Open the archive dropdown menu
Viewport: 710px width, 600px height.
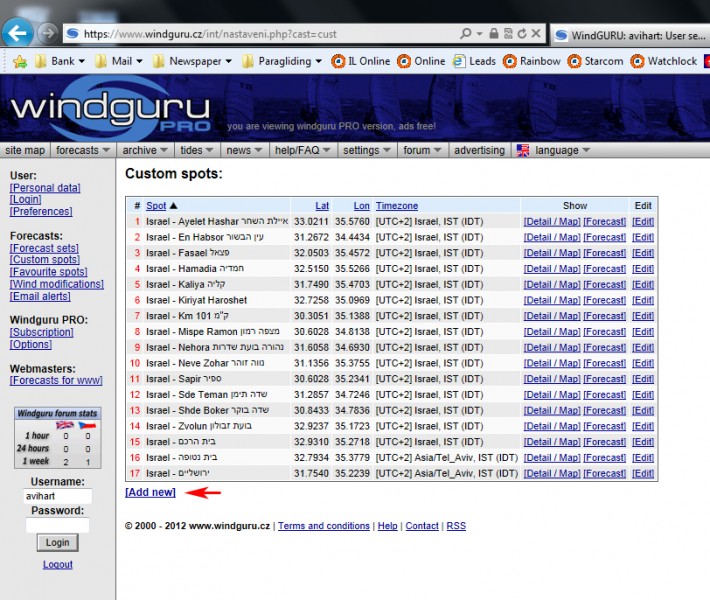pyautogui.click(x=145, y=150)
